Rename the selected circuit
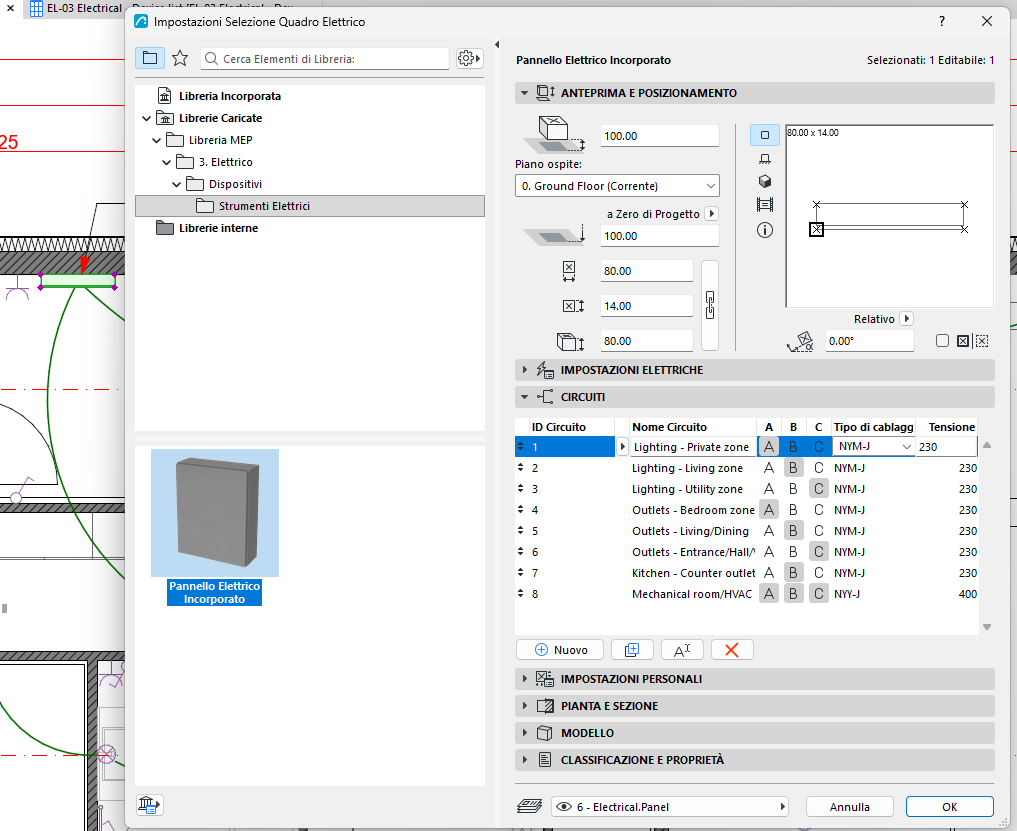 682,649
